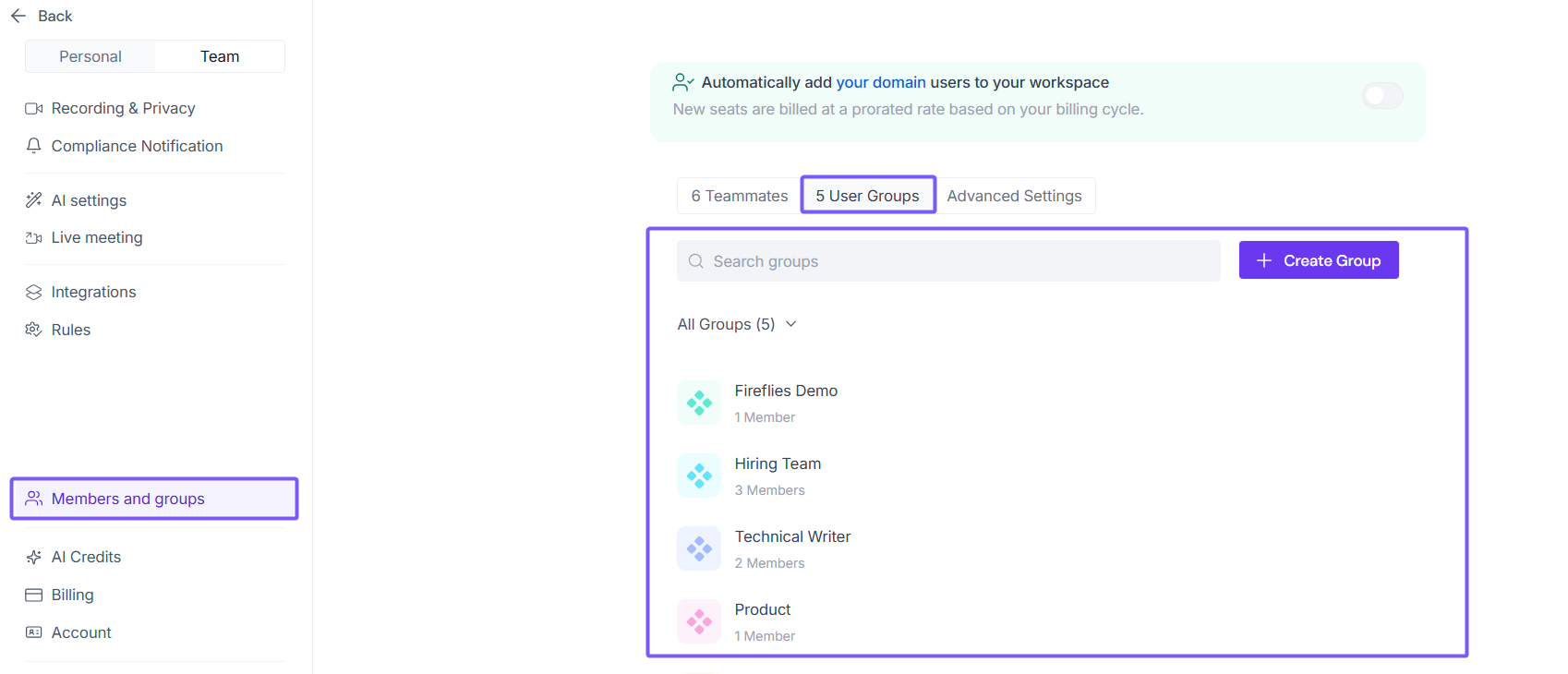Open Integrations via its layers icon
This screenshot has height=674, width=1568.
click(34, 293)
